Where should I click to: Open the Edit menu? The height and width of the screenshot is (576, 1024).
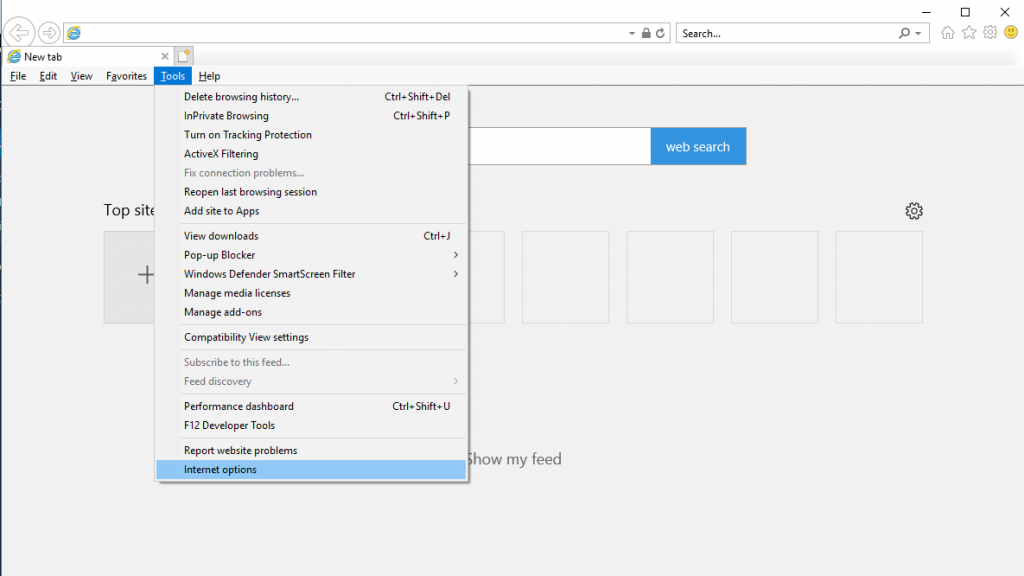click(48, 76)
